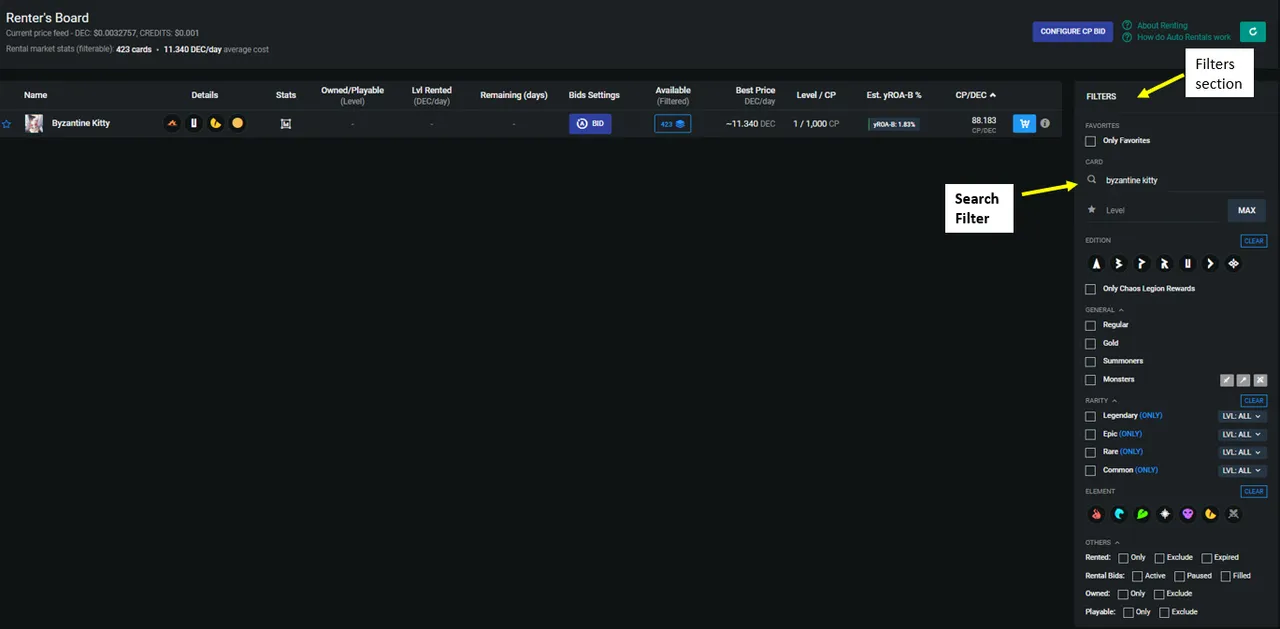This screenshot has width=1280, height=629.
Task: Favorite Byzantine Kitty with the star icon
Action: click(6, 124)
